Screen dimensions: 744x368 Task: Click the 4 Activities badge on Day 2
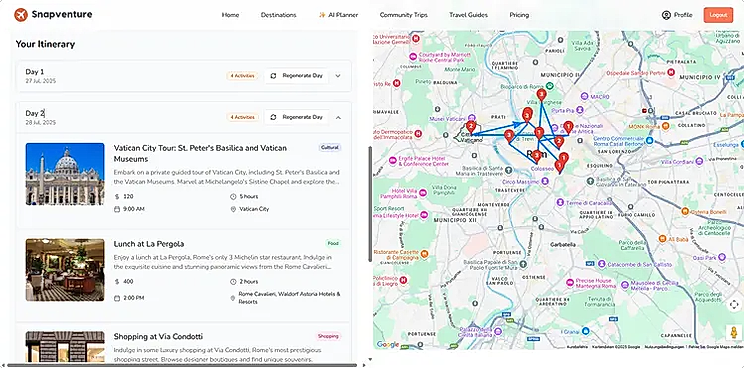pyautogui.click(x=242, y=117)
